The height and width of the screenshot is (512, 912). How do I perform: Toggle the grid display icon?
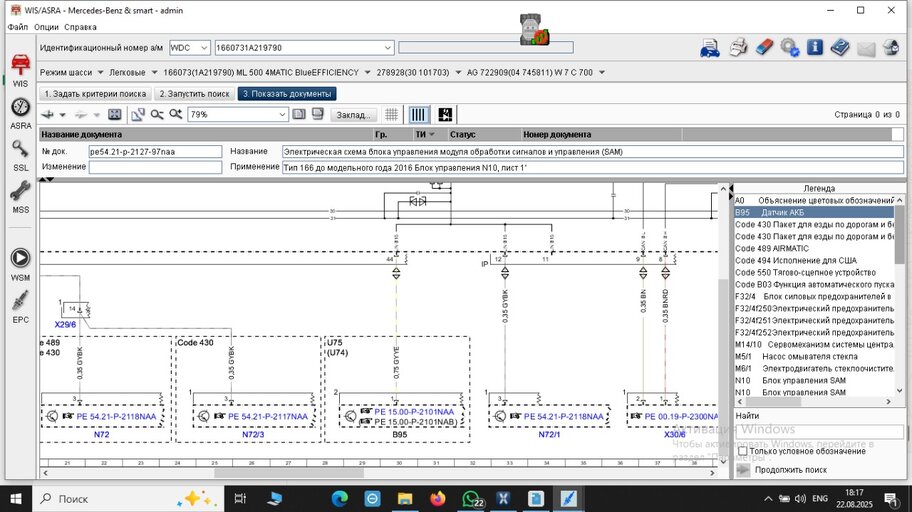click(391, 115)
